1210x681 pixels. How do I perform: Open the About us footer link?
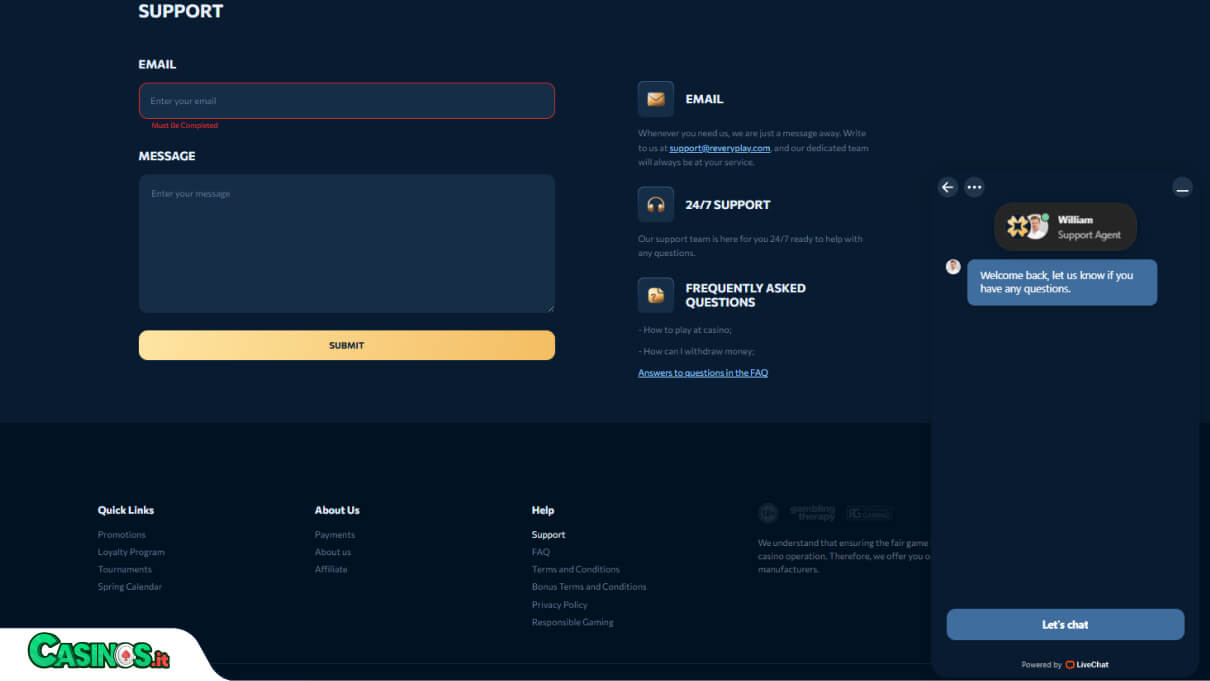coord(333,552)
